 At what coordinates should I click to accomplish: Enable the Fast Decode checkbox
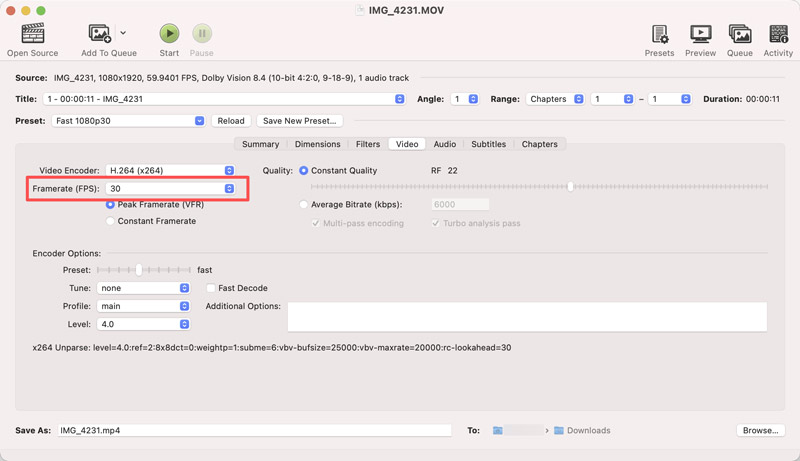click(211, 288)
